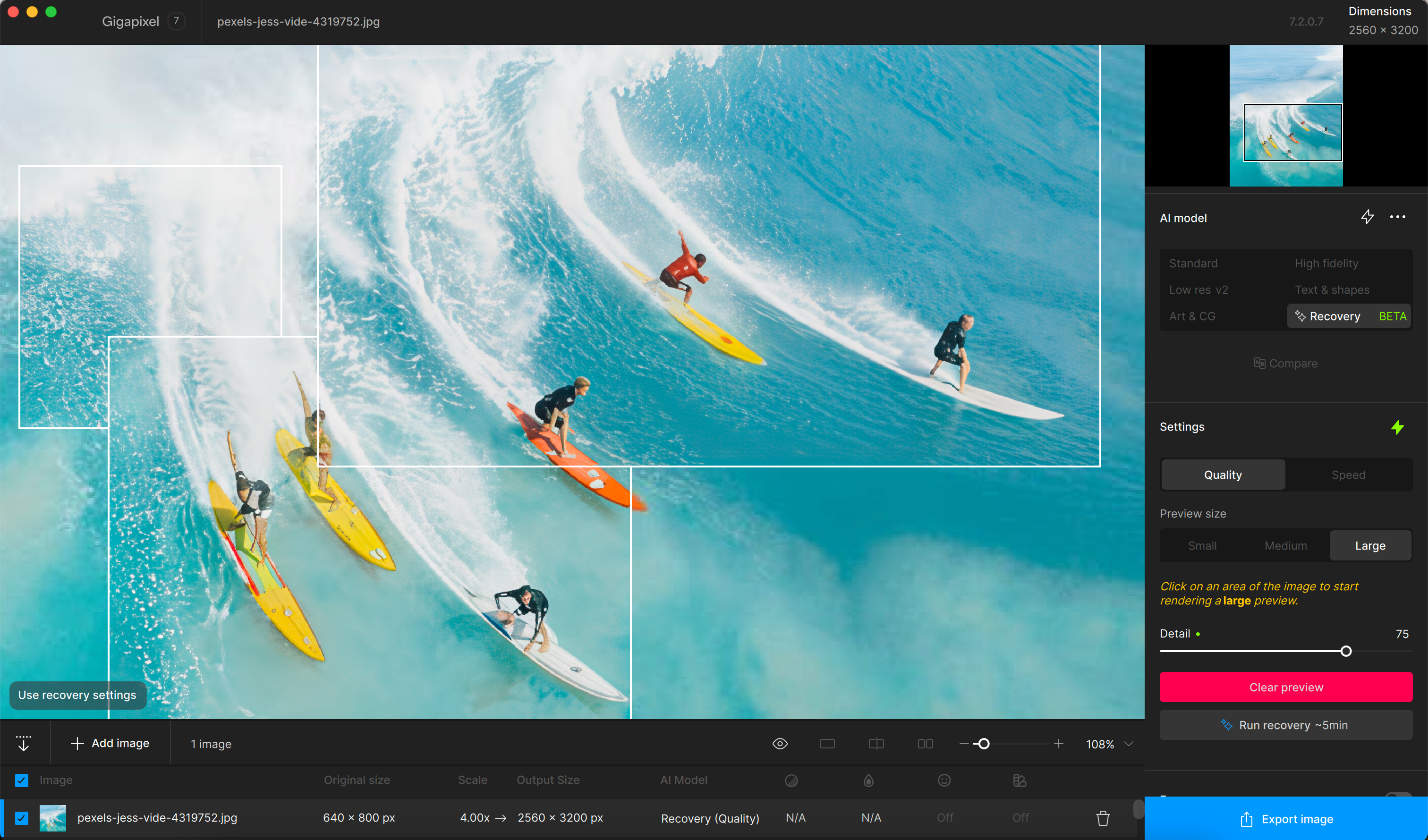Image resolution: width=1428 pixels, height=840 pixels.
Task: Set preview size to Large
Action: [x=1370, y=545]
